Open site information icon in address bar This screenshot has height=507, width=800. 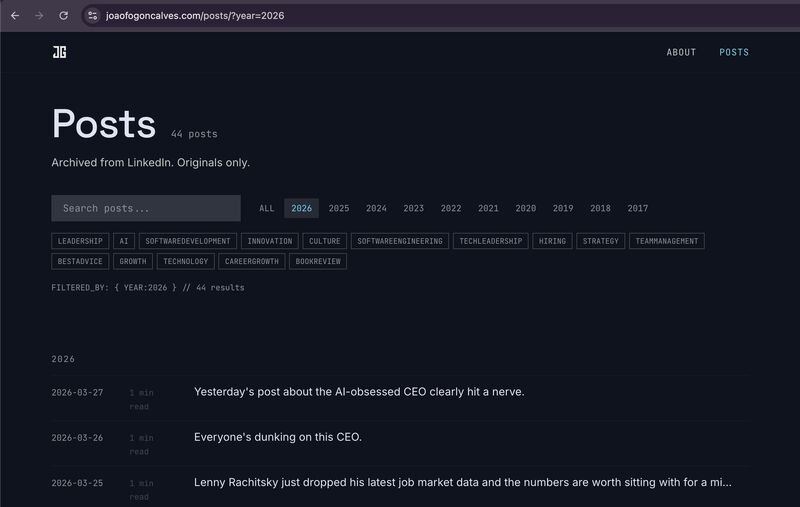coord(93,16)
